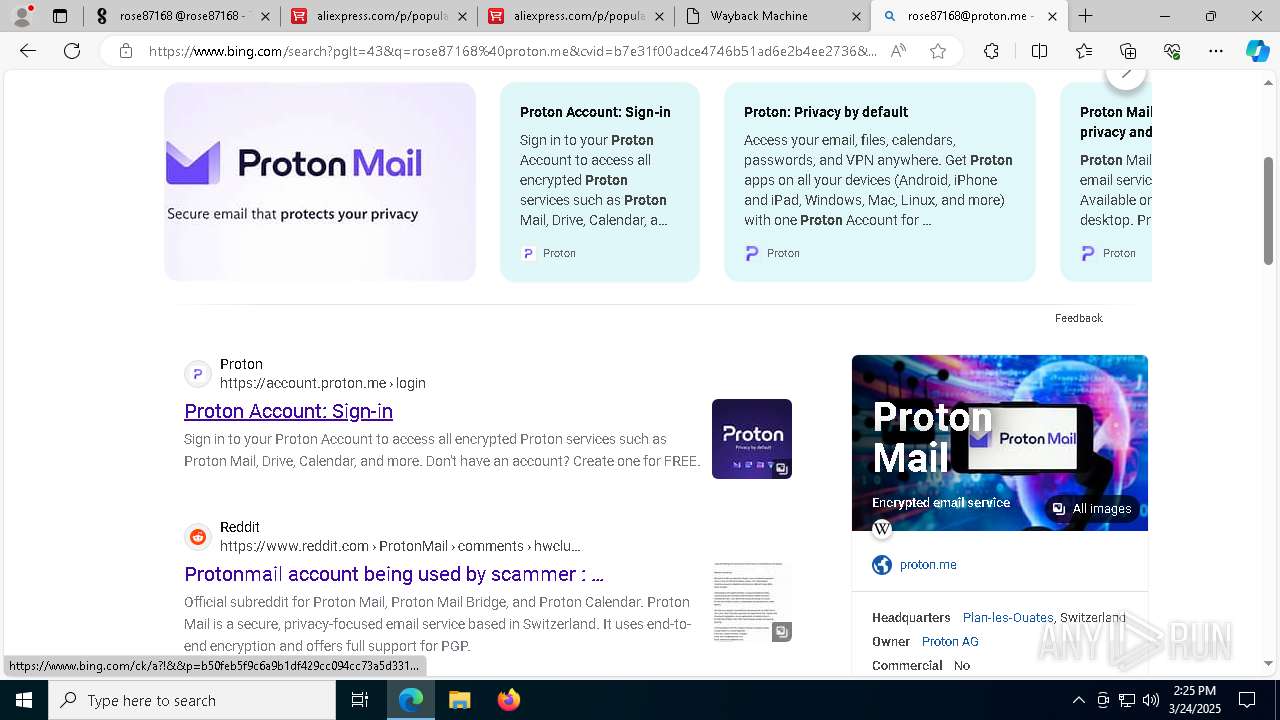Click the taskbar search box
The image size is (1280, 720).
click(192, 700)
